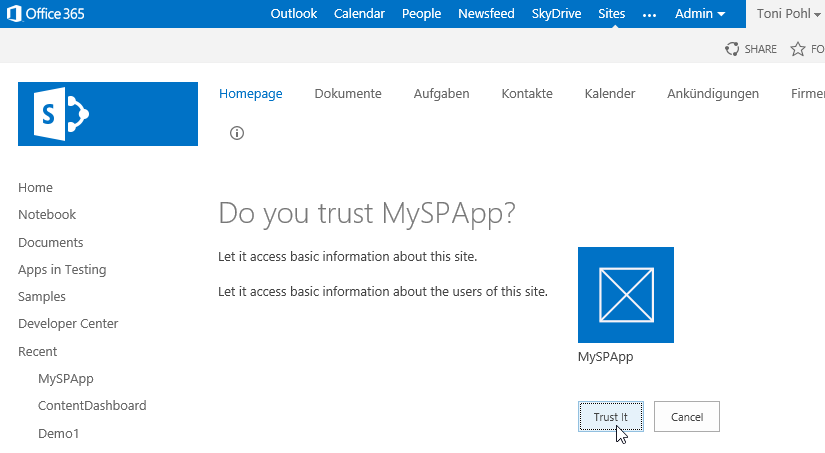Screen dimensions: 825x453
Task: Go to Calendar in top navigation
Action: pyautogui.click(x=360, y=14)
